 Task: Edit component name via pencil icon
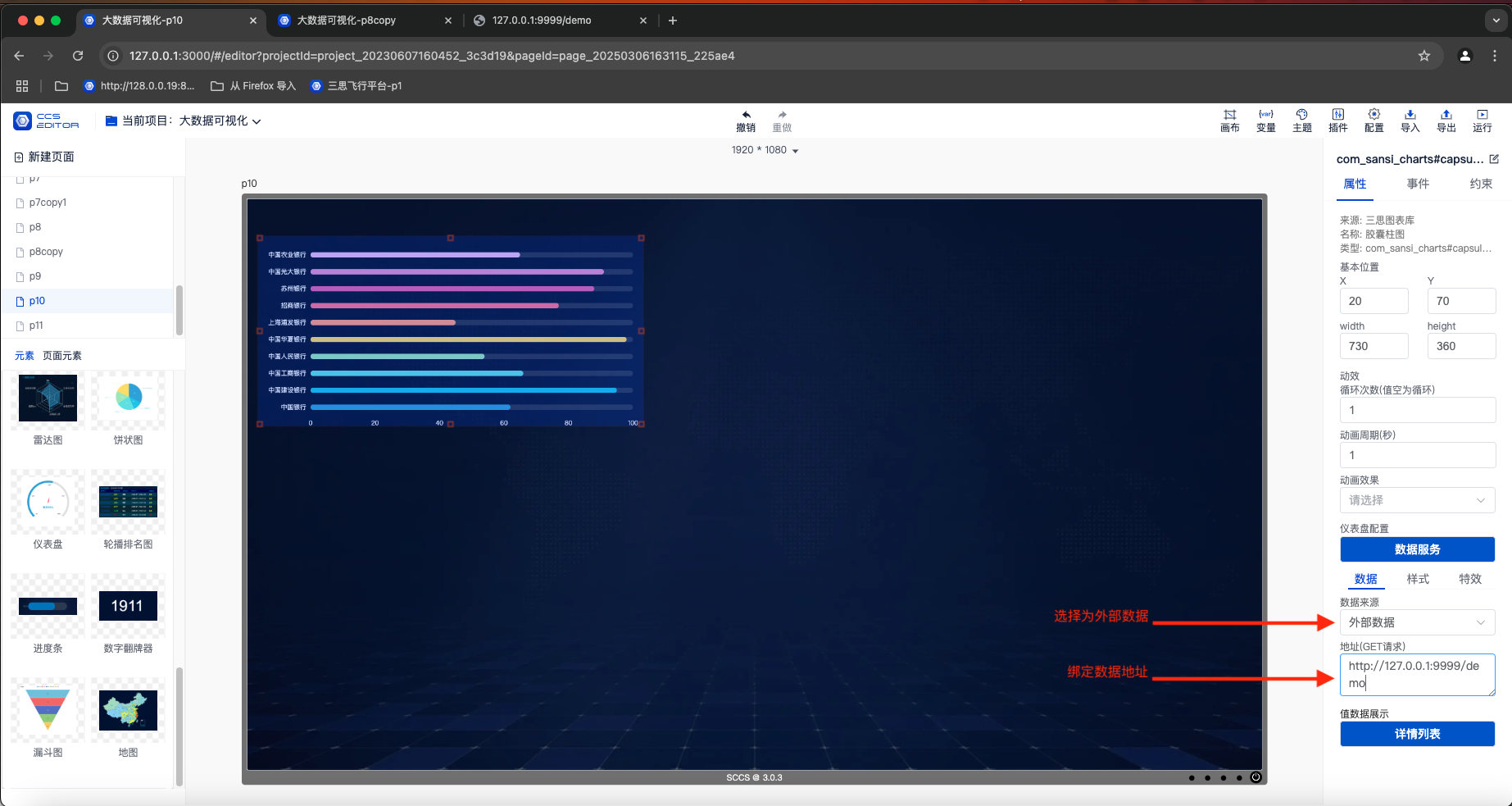click(1494, 159)
